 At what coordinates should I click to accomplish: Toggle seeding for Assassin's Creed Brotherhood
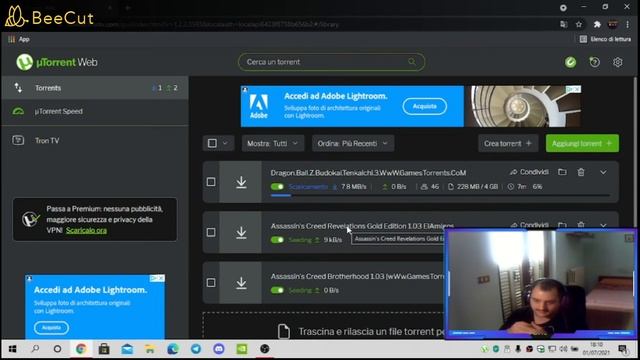point(277,290)
